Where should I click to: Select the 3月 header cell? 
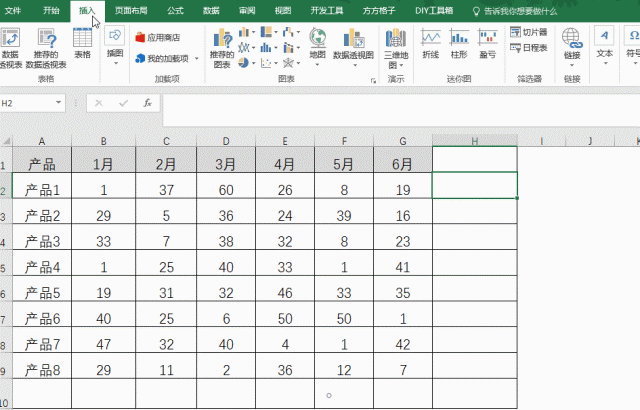226,160
